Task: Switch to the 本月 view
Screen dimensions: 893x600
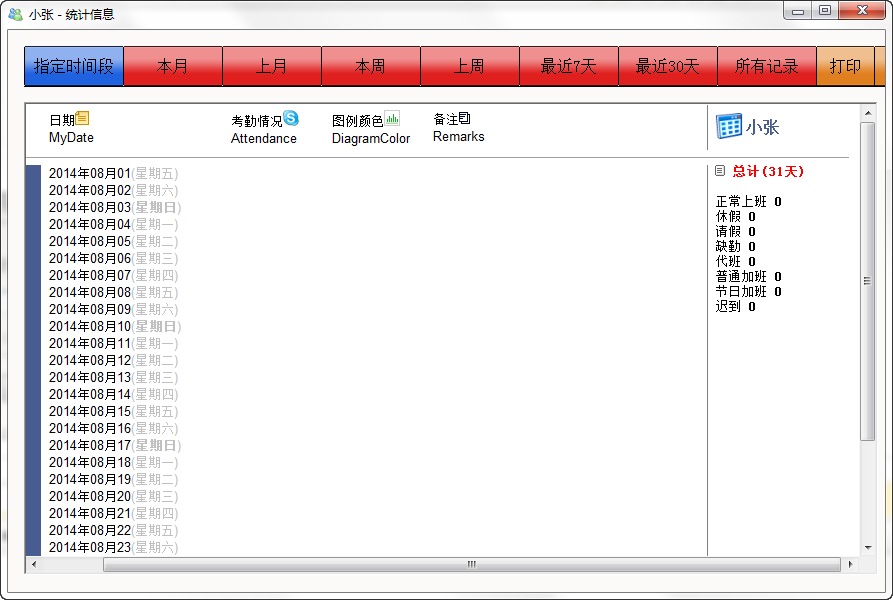Action: click(172, 66)
